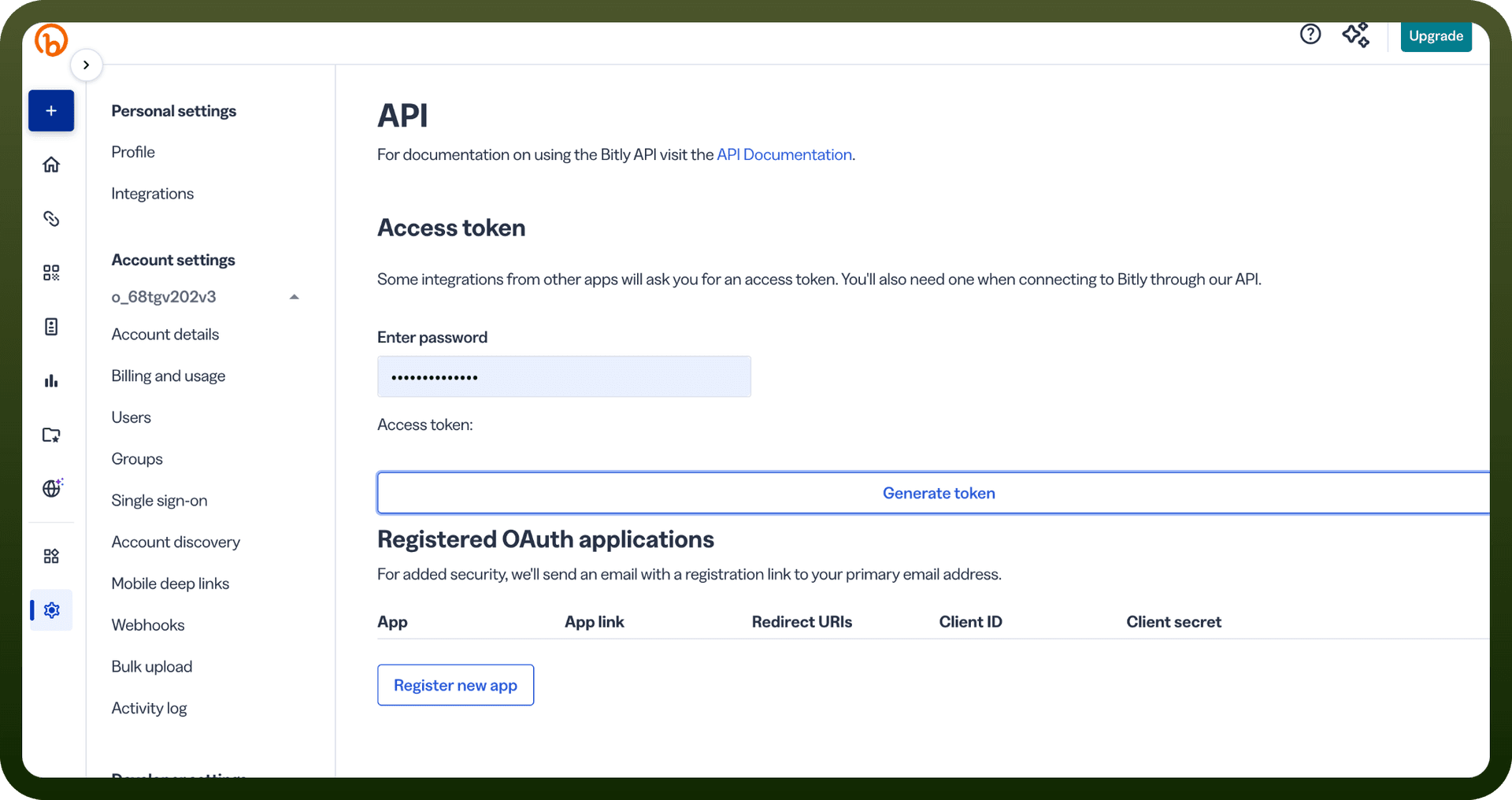Open Profile settings
1512x800 pixels.
[x=133, y=152]
